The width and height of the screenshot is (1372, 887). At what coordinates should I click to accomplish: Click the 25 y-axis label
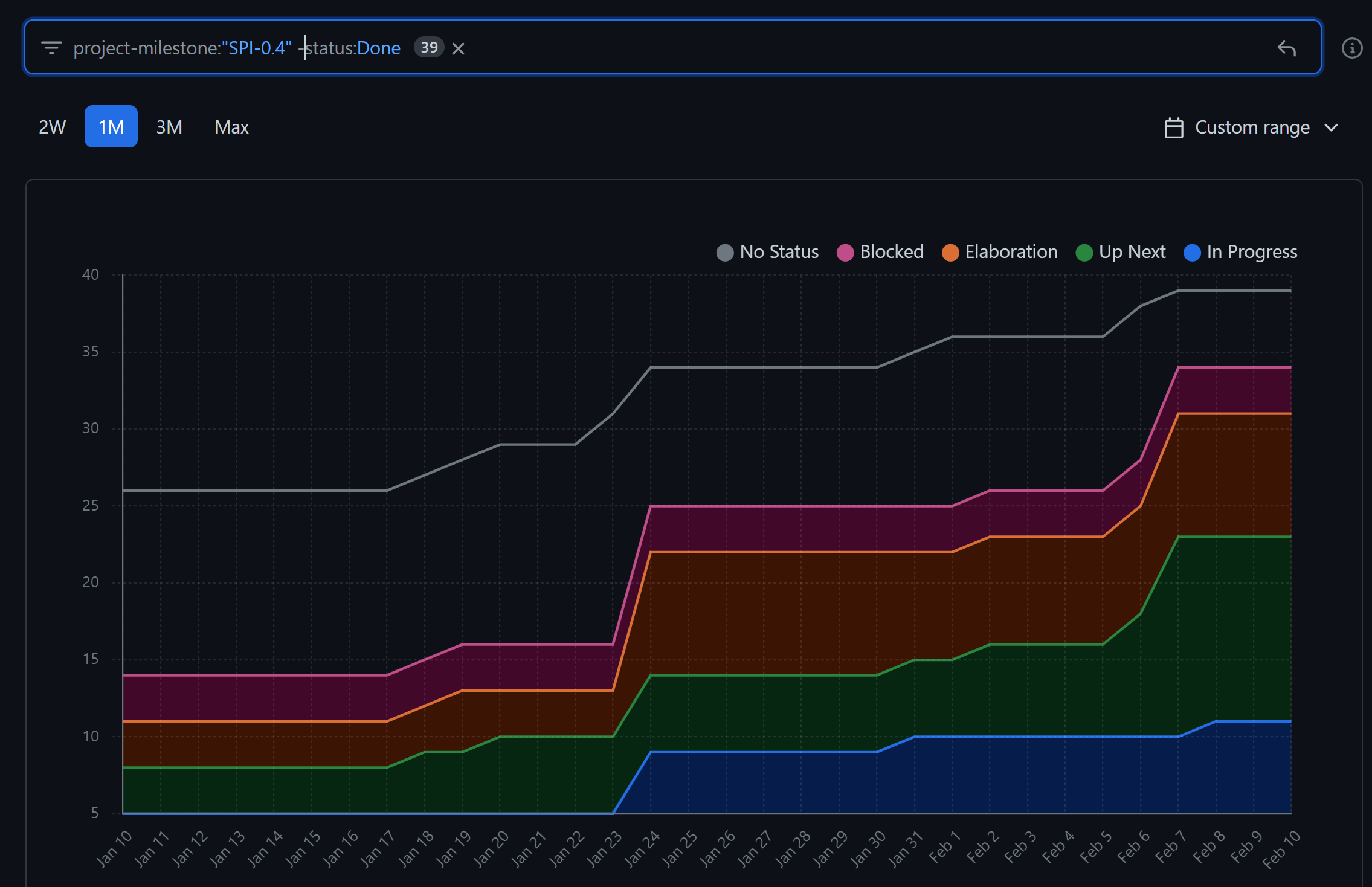coord(91,506)
